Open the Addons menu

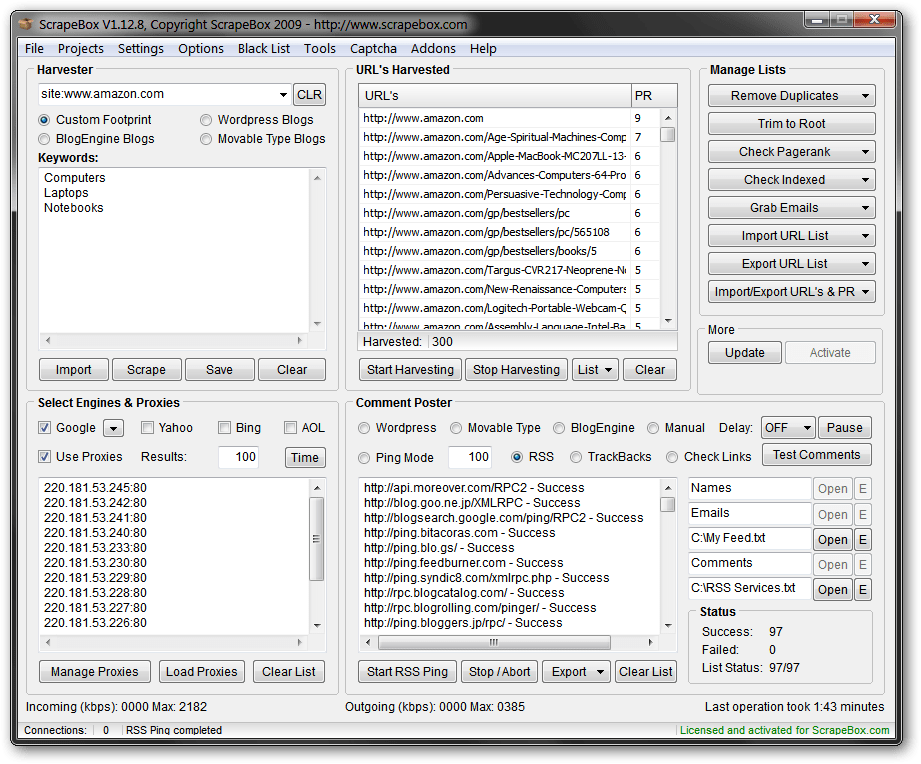pos(433,49)
